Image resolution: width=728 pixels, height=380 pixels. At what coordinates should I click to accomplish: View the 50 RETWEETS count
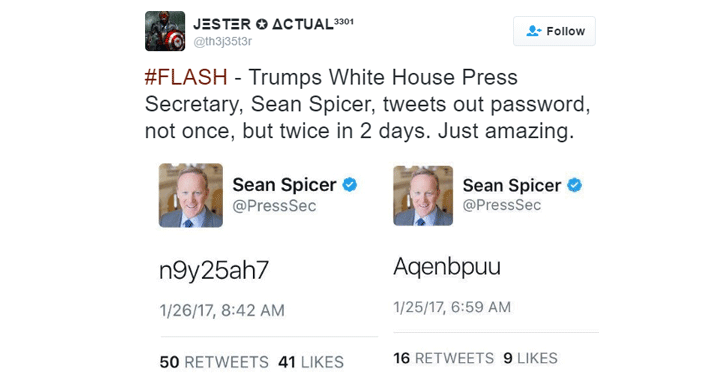pyautogui.click(x=214, y=362)
